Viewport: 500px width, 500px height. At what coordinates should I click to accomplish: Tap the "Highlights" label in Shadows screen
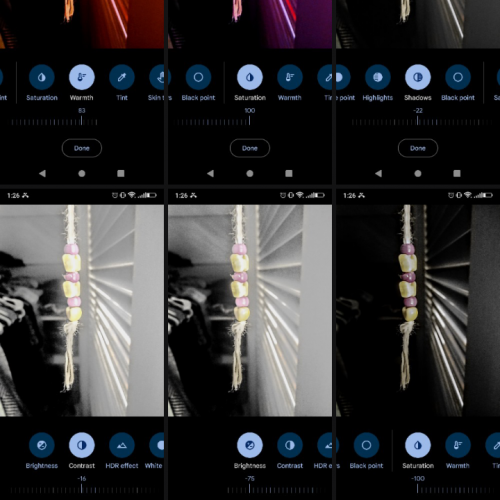pyautogui.click(x=378, y=98)
